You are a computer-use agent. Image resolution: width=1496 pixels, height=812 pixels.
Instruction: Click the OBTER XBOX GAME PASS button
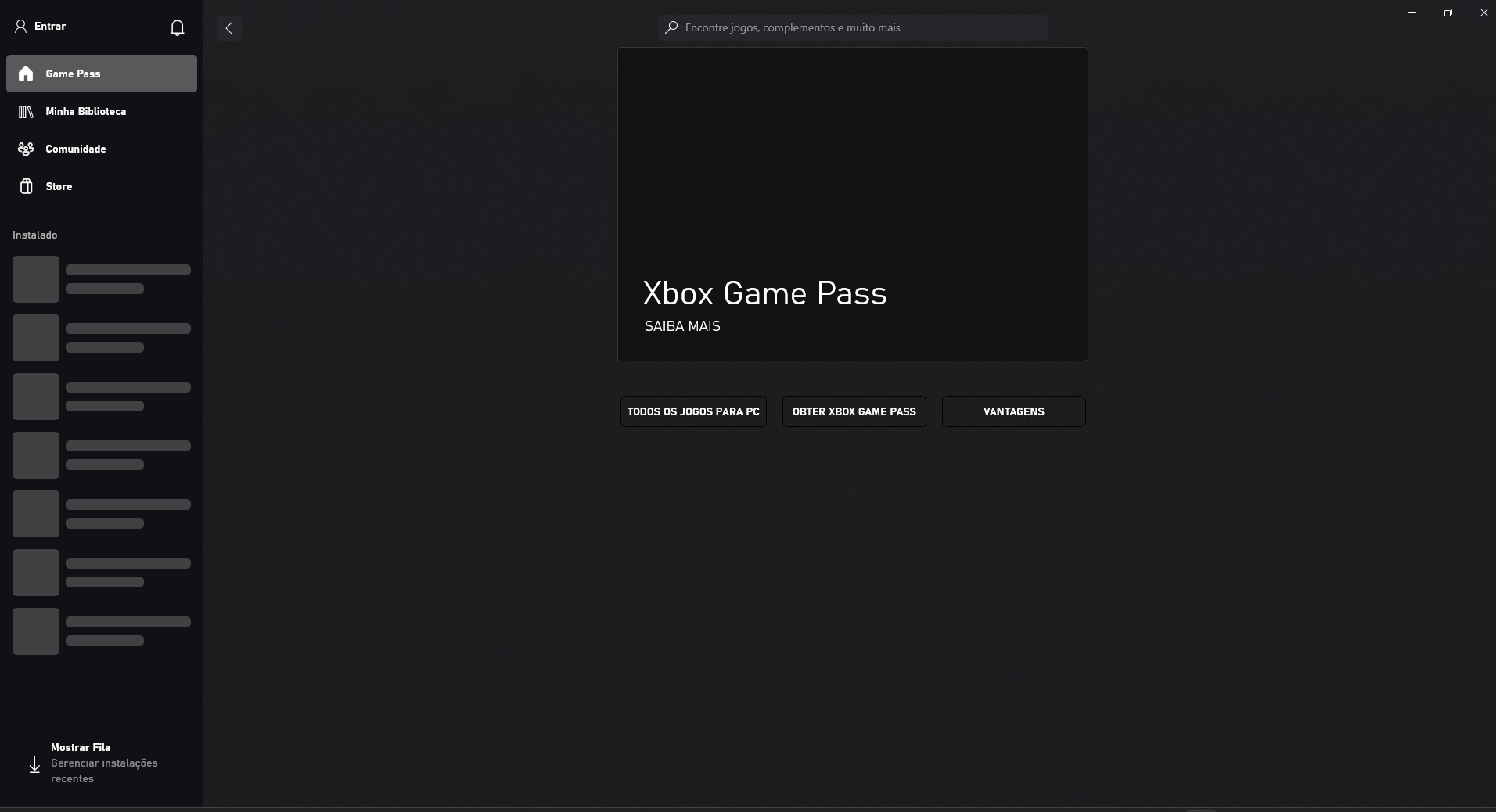[x=854, y=411]
